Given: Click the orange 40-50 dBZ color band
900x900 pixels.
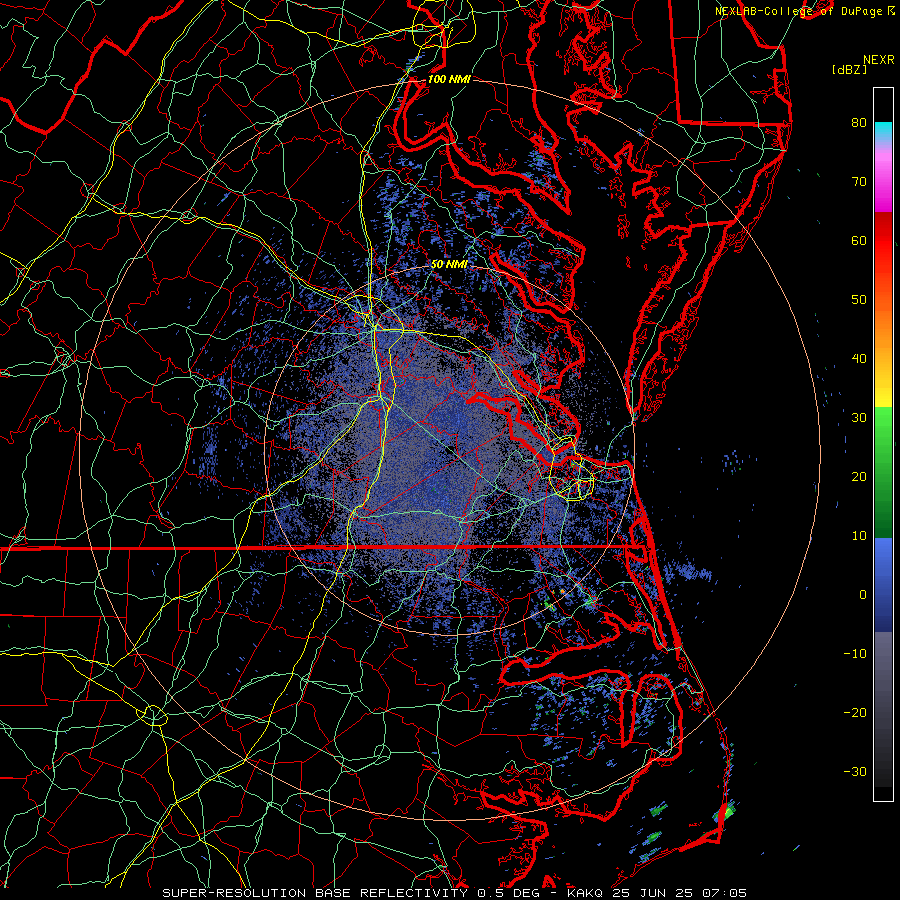Looking at the screenshot, I should pyautogui.click(x=883, y=330).
